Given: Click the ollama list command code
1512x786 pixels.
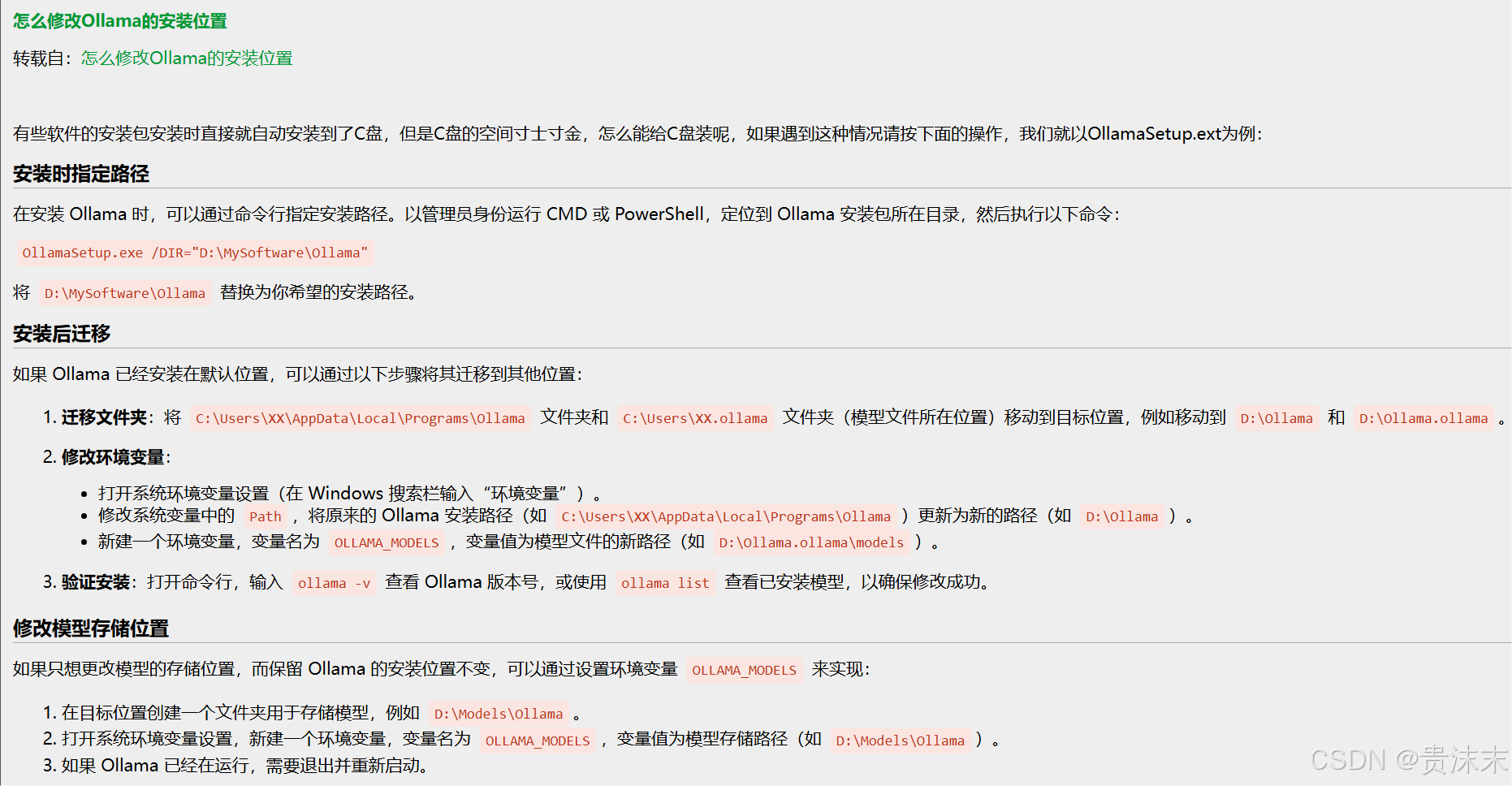Looking at the screenshot, I should coord(665,583).
